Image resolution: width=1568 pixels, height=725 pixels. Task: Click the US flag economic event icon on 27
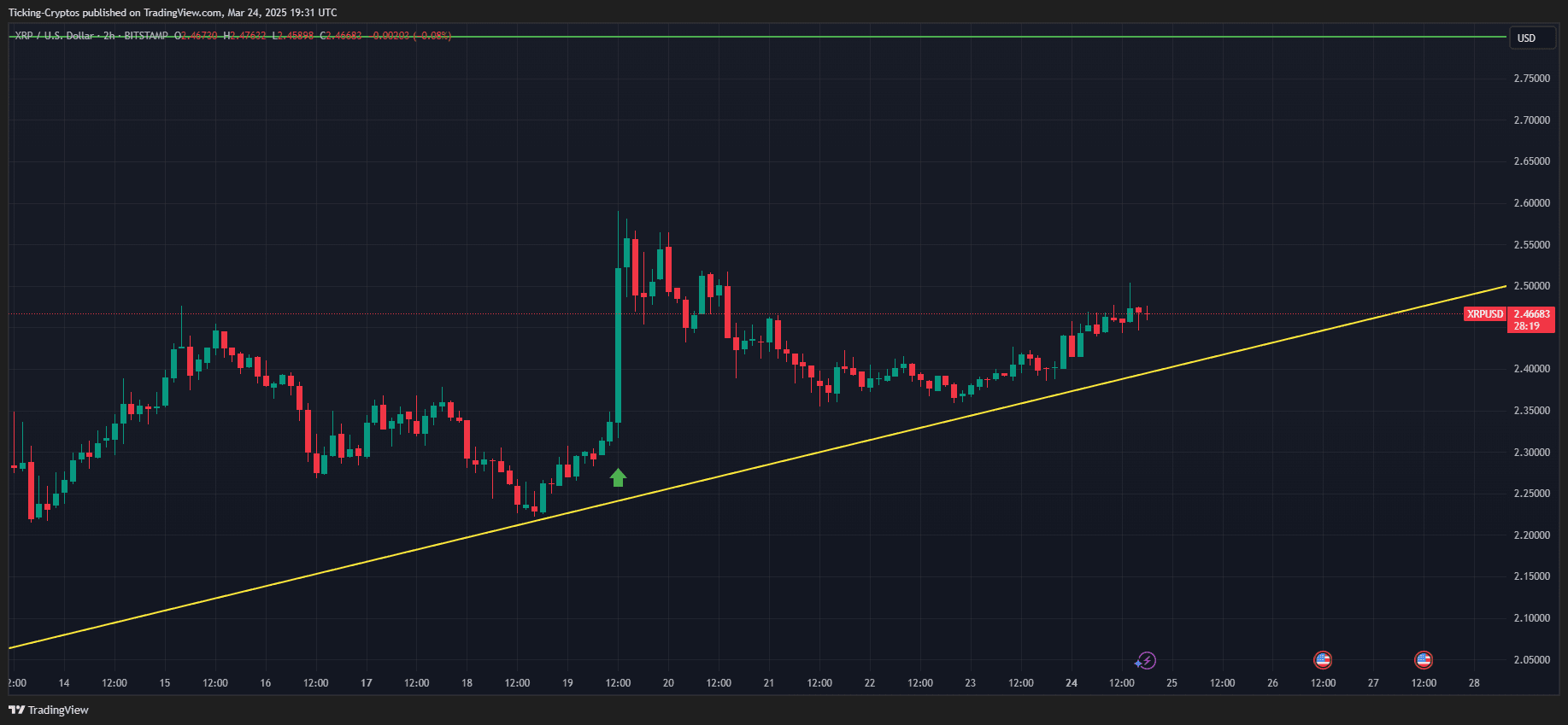tap(1424, 660)
